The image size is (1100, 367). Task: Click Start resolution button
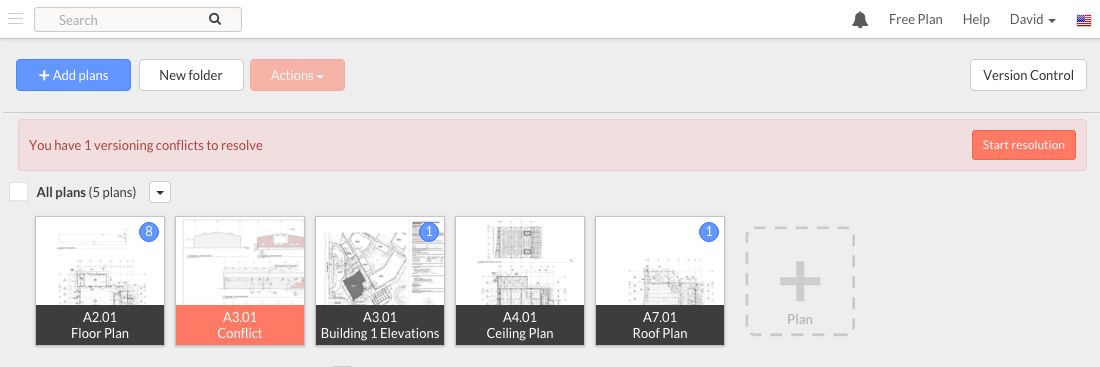coord(1024,145)
